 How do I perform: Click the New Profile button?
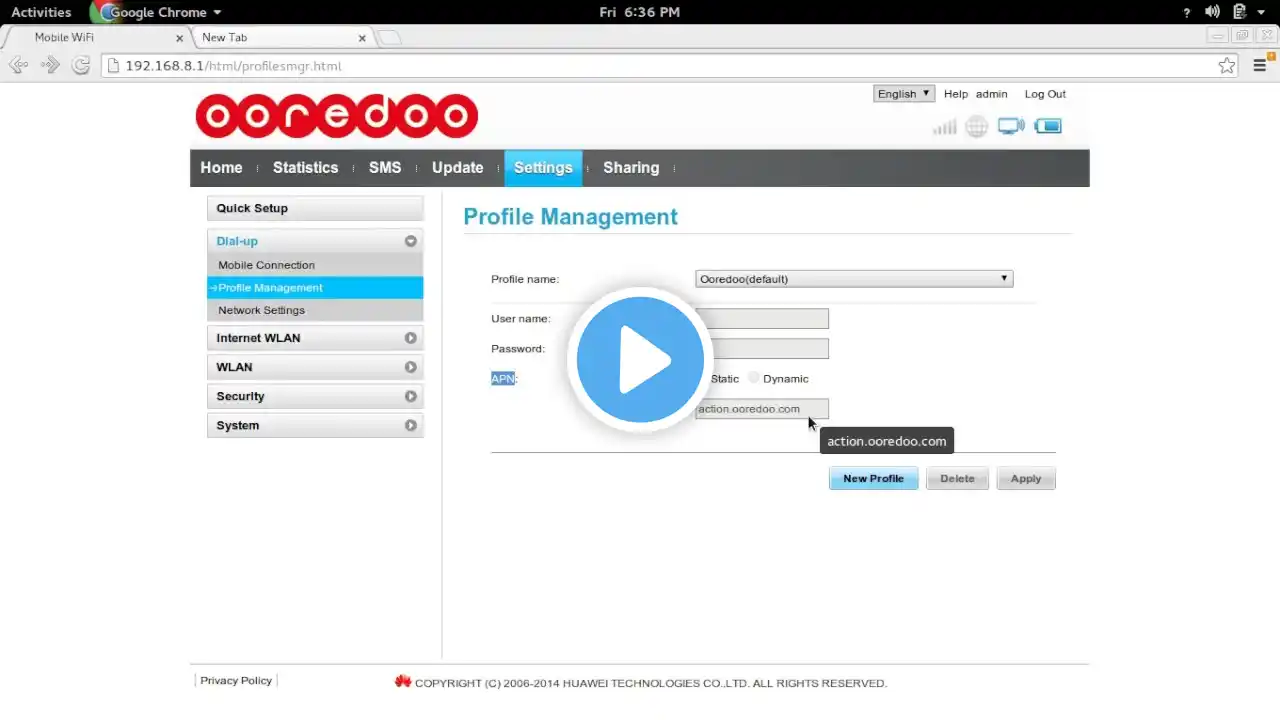point(873,479)
